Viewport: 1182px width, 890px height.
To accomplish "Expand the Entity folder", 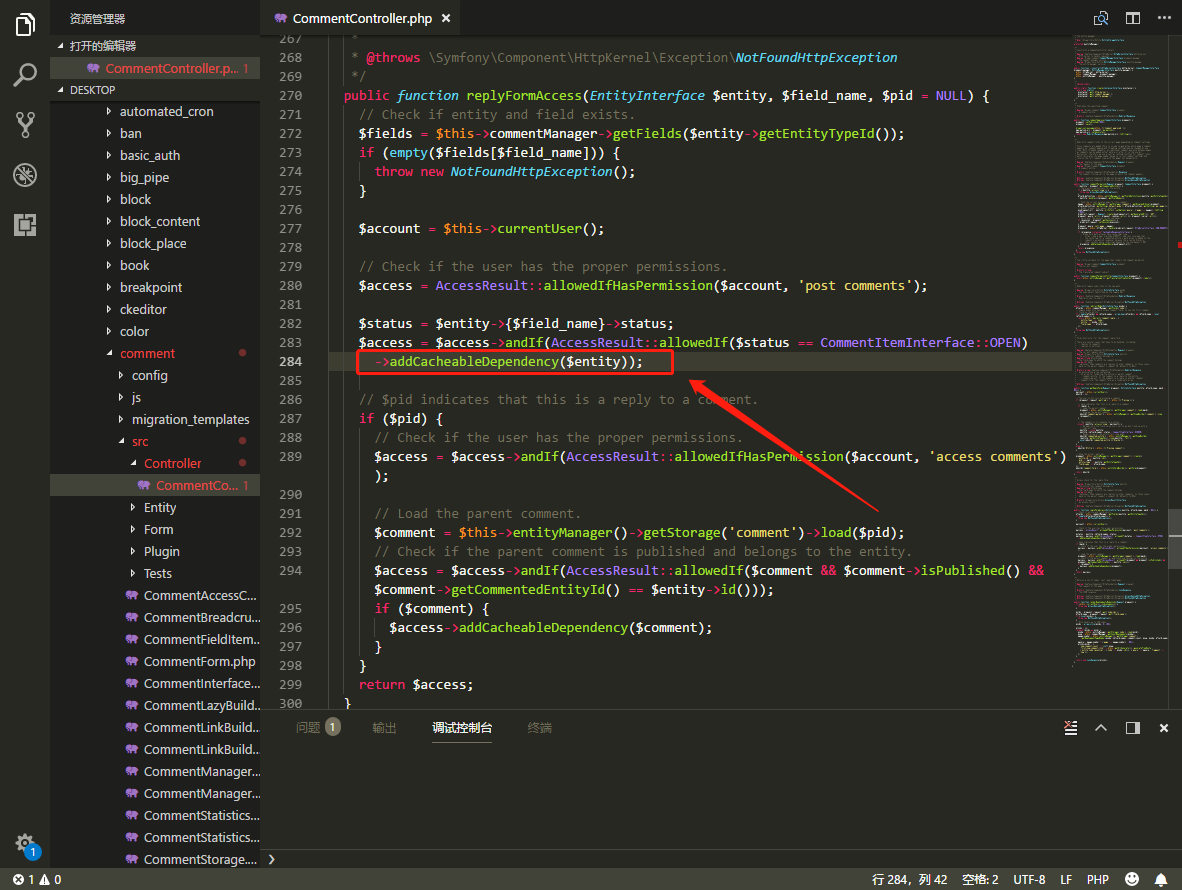I will (x=155, y=507).
